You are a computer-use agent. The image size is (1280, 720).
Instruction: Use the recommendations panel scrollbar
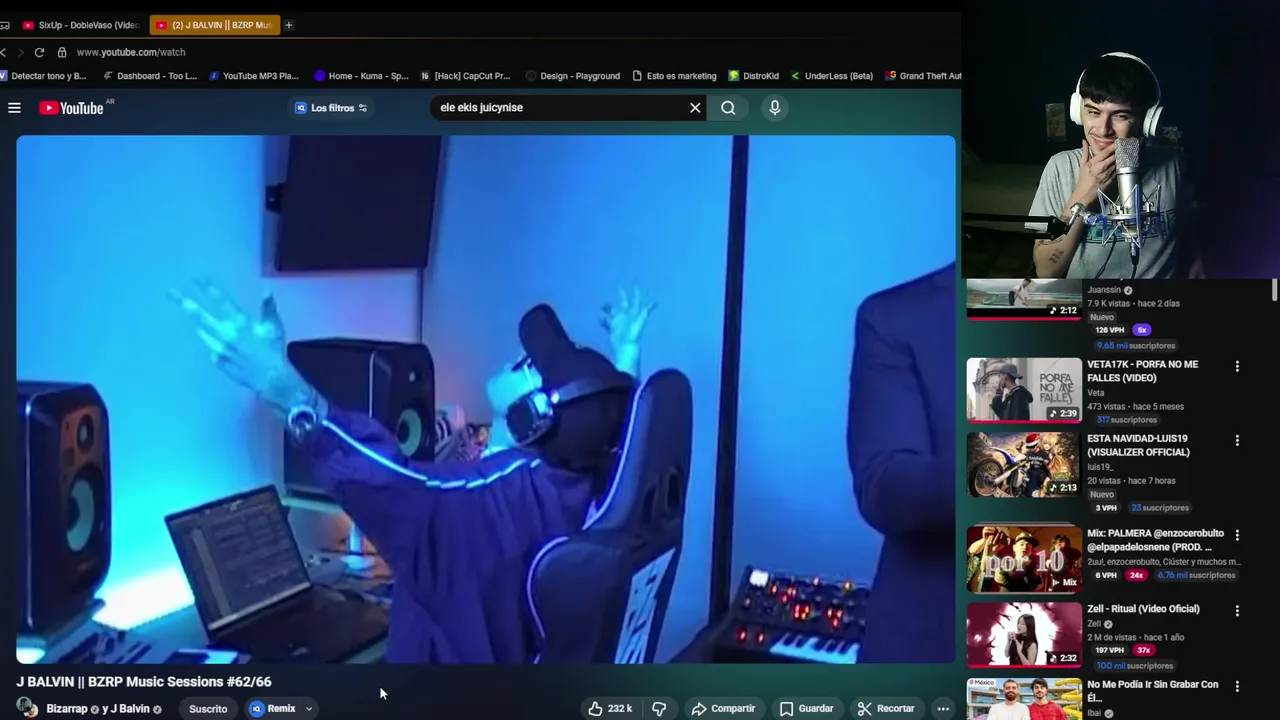(1274, 290)
